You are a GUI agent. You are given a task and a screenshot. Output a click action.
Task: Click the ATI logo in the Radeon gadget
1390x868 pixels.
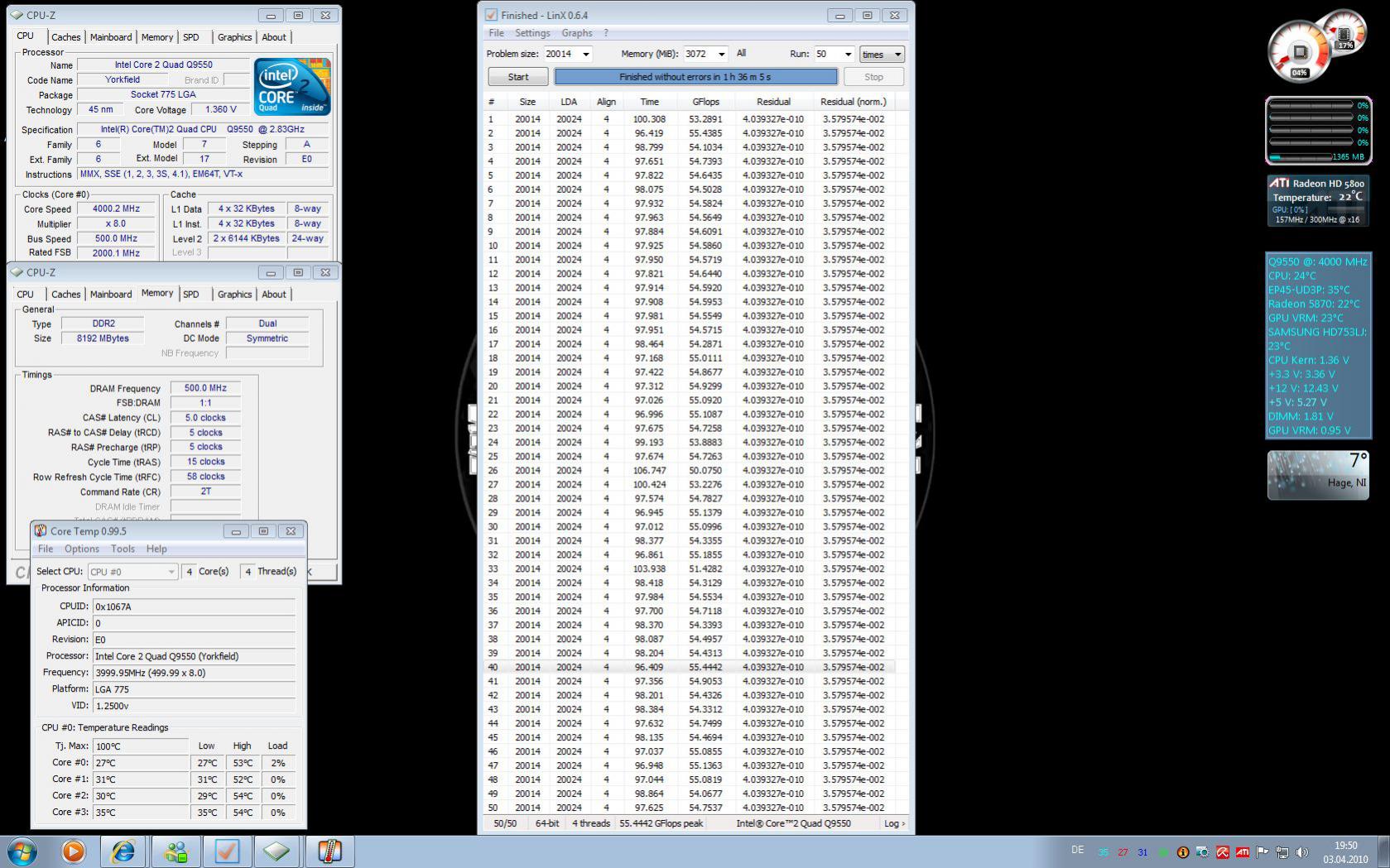pyautogui.click(x=1280, y=183)
